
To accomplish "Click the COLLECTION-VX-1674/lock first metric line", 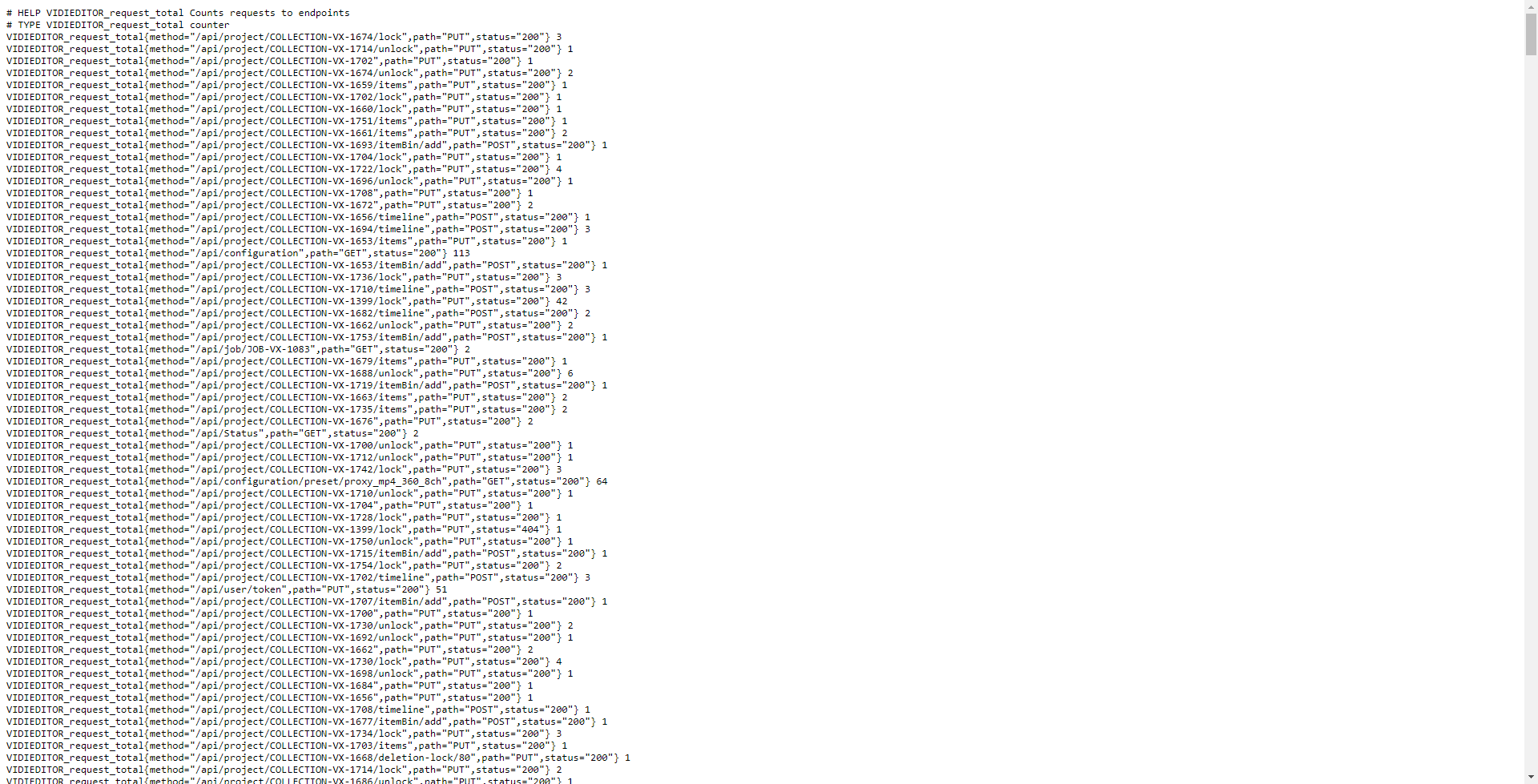I will tap(284, 37).
